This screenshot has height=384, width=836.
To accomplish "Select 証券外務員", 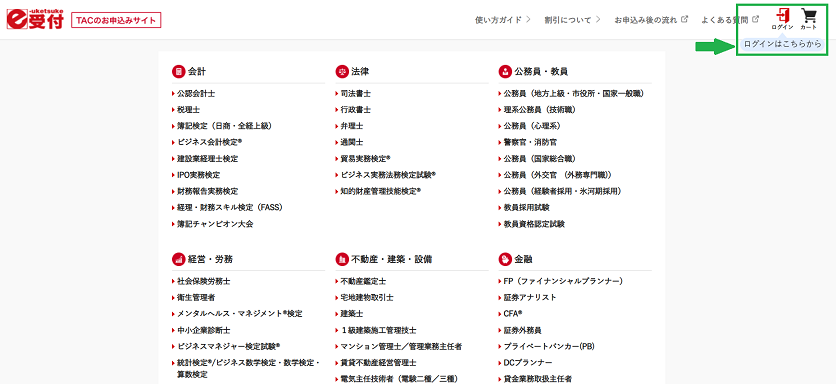I will [x=523, y=330].
